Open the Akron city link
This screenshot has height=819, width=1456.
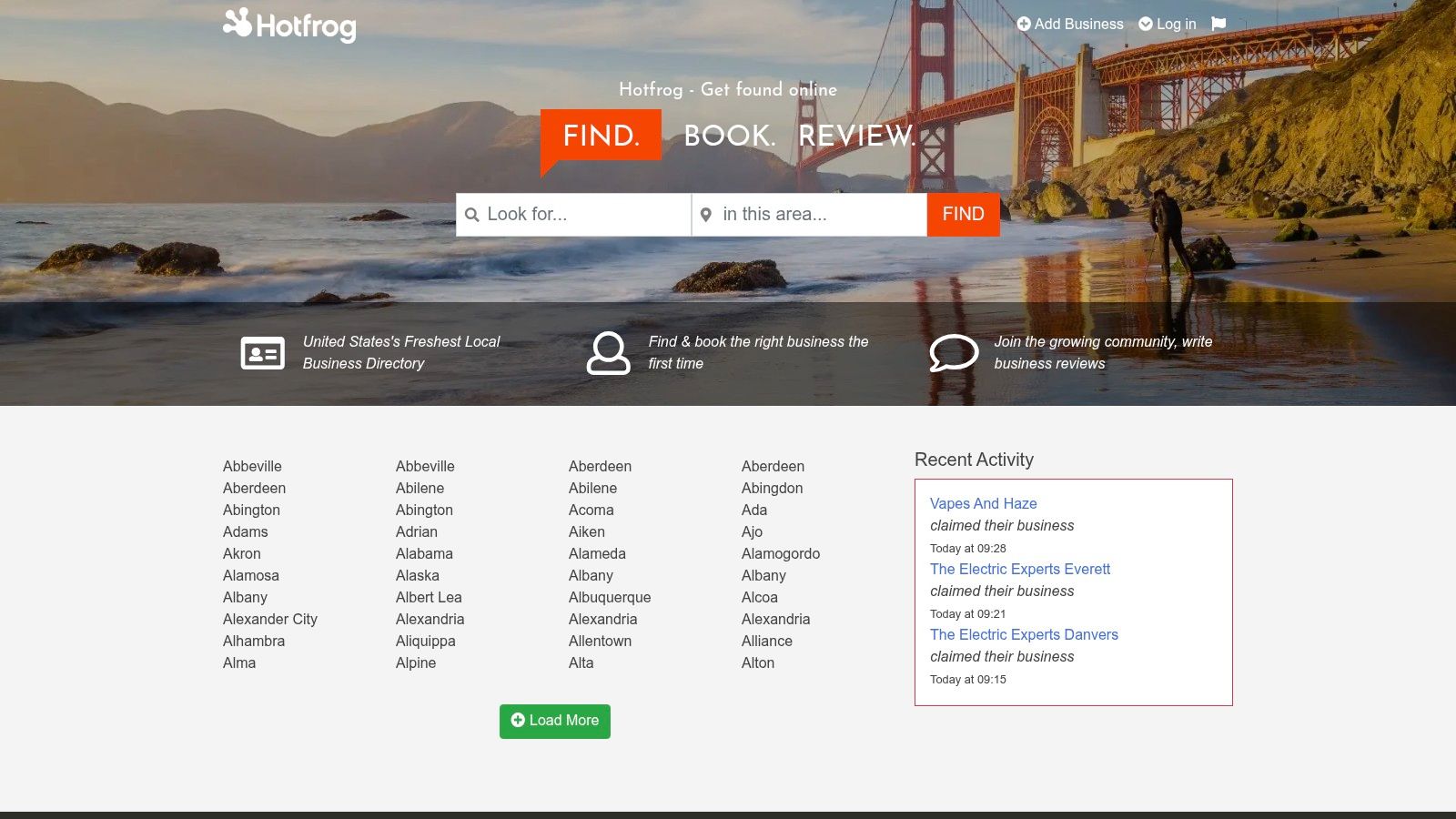(x=242, y=553)
